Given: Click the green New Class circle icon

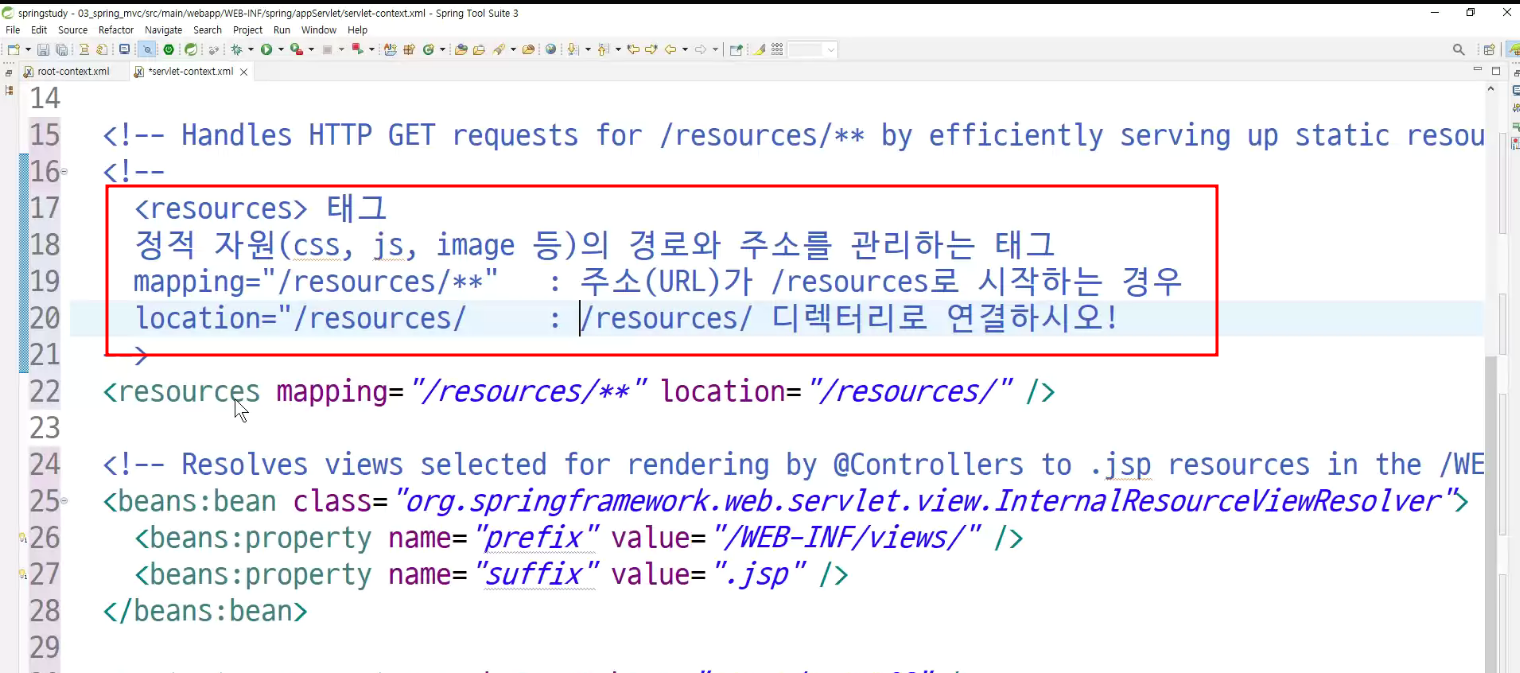Looking at the screenshot, I should coord(428,49).
